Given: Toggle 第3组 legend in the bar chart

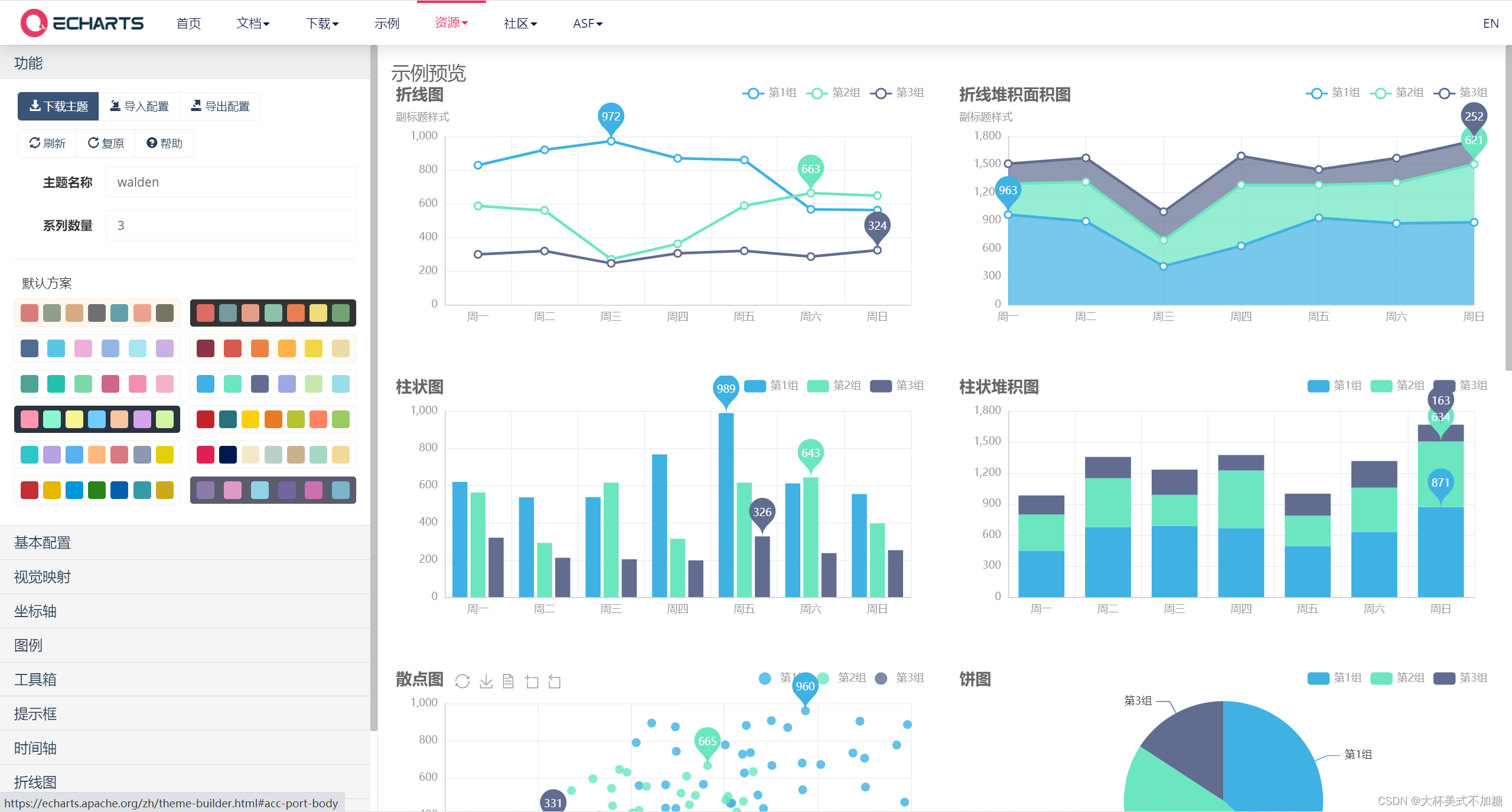Looking at the screenshot, I should (897, 386).
